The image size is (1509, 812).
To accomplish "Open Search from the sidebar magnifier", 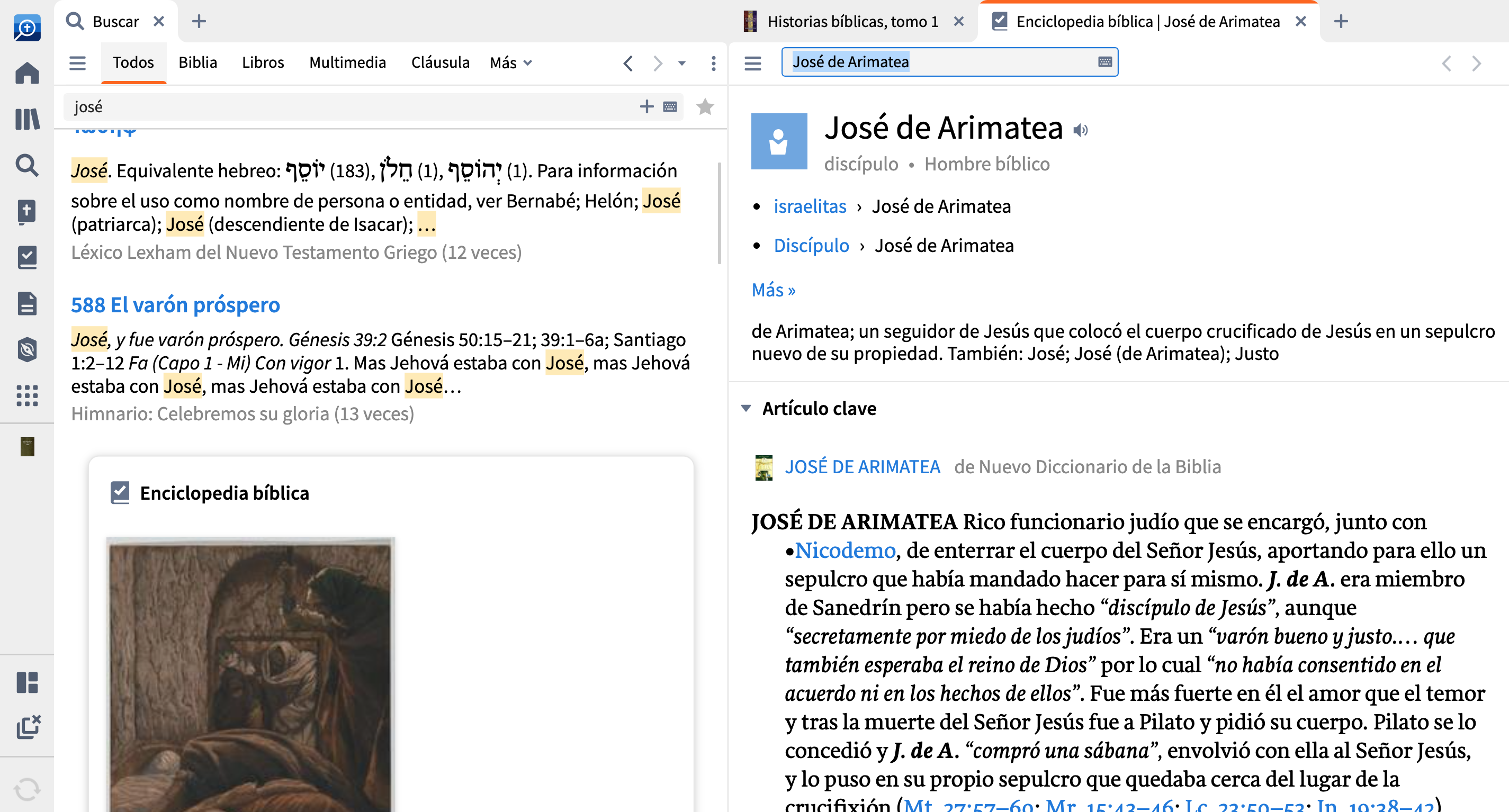I will click(x=27, y=165).
